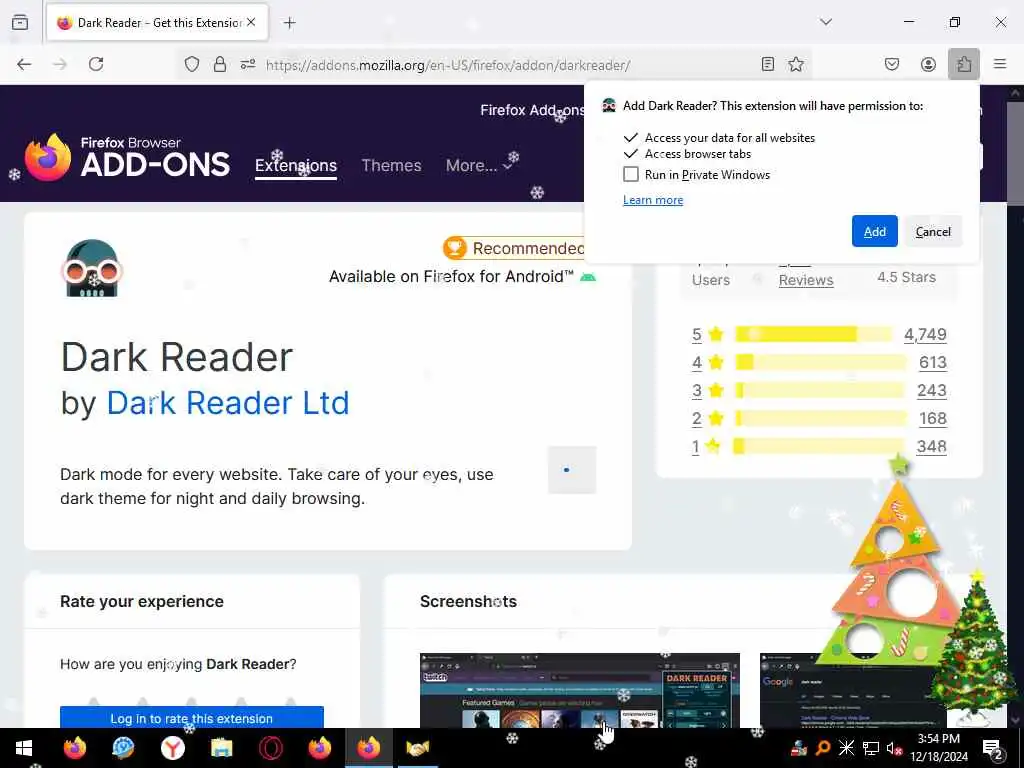This screenshot has height=768, width=1024.
Task: Click the Firefox Add-ons logo
Action: click(127, 157)
